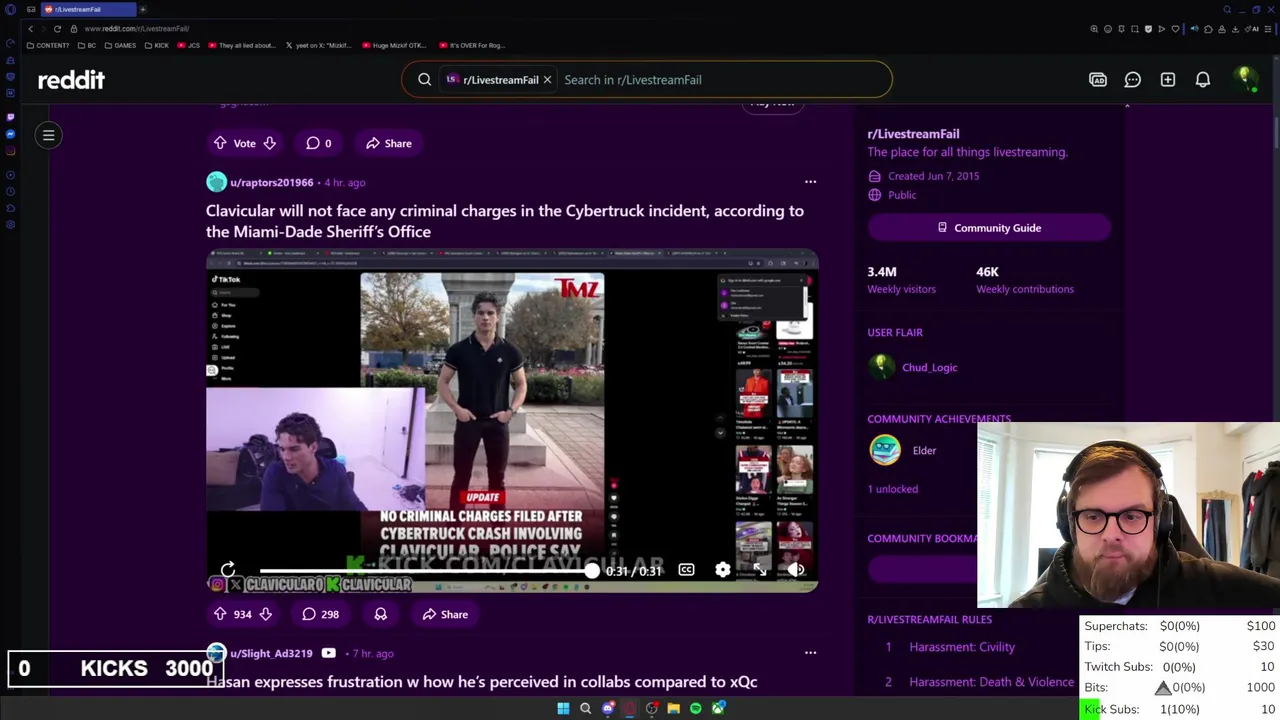
Task: Open File Explorer from the taskbar
Action: point(673,708)
